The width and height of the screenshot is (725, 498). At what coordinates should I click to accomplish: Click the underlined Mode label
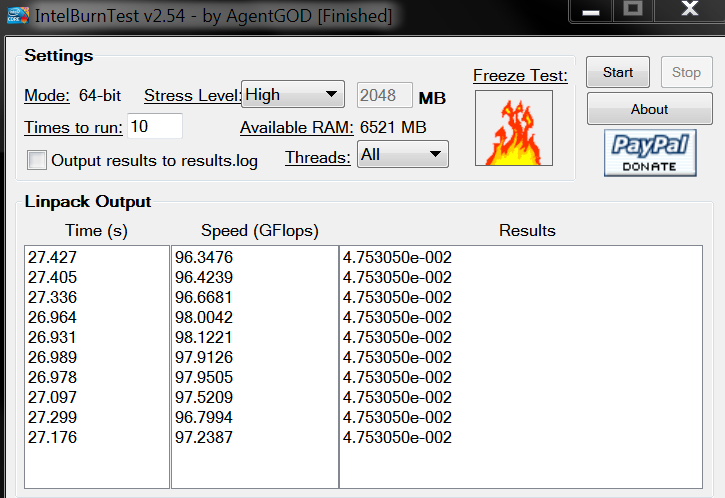[46, 96]
